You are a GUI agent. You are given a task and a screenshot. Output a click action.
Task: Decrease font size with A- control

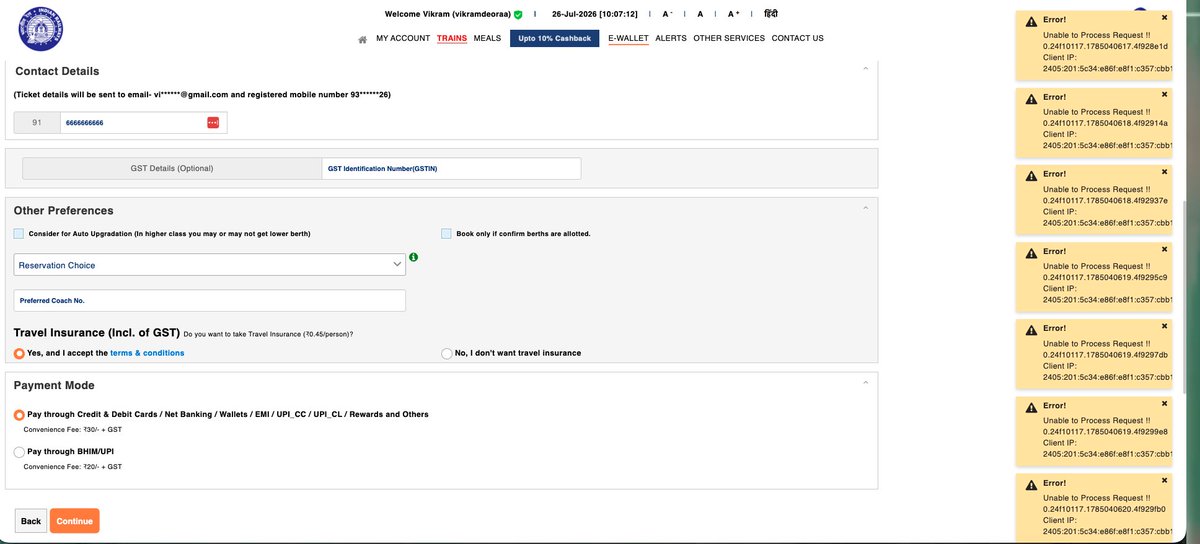[667, 15]
